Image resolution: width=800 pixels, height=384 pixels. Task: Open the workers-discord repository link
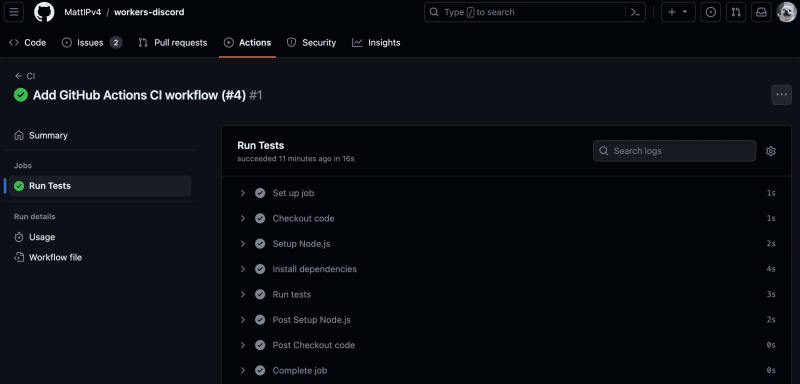(149, 12)
